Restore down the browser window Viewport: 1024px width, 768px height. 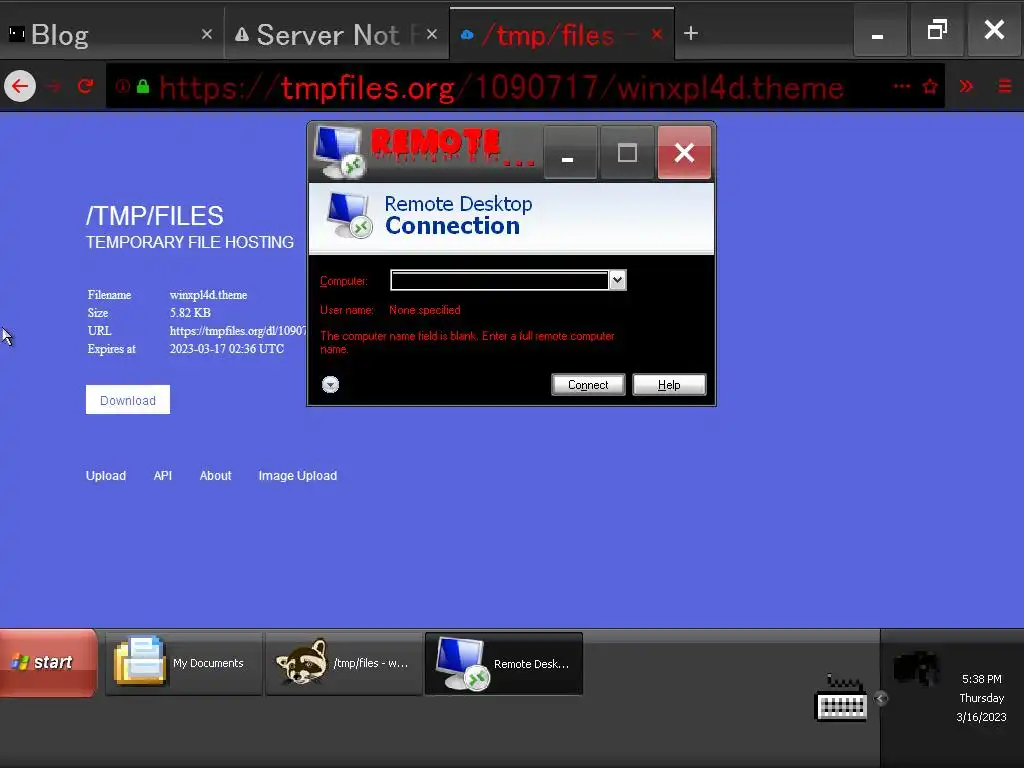tap(937, 31)
